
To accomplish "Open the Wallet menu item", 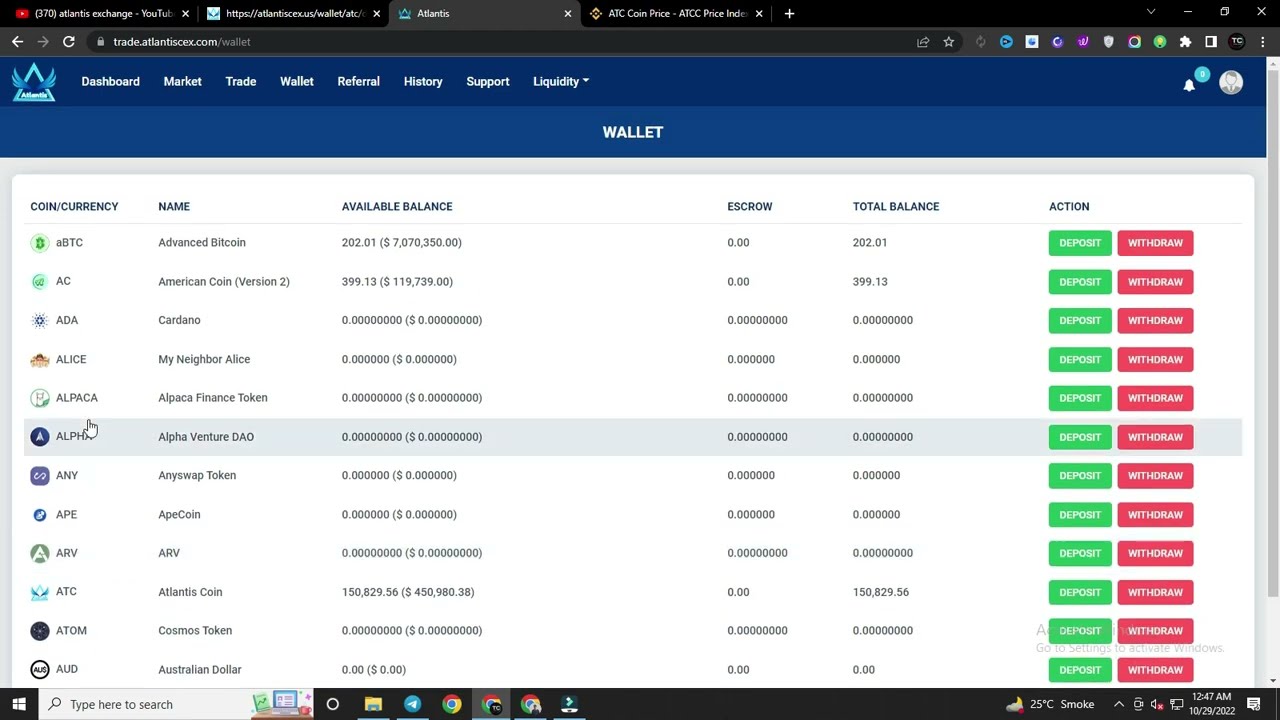I will pyautogui.click(x=297, y=82).
